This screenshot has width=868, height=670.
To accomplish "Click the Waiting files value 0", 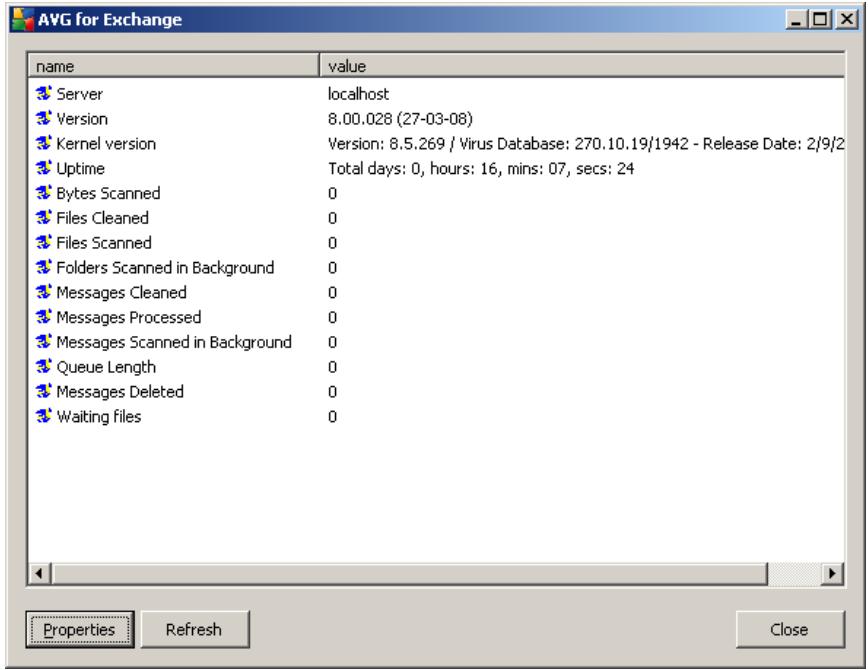I will coord(332,416).
